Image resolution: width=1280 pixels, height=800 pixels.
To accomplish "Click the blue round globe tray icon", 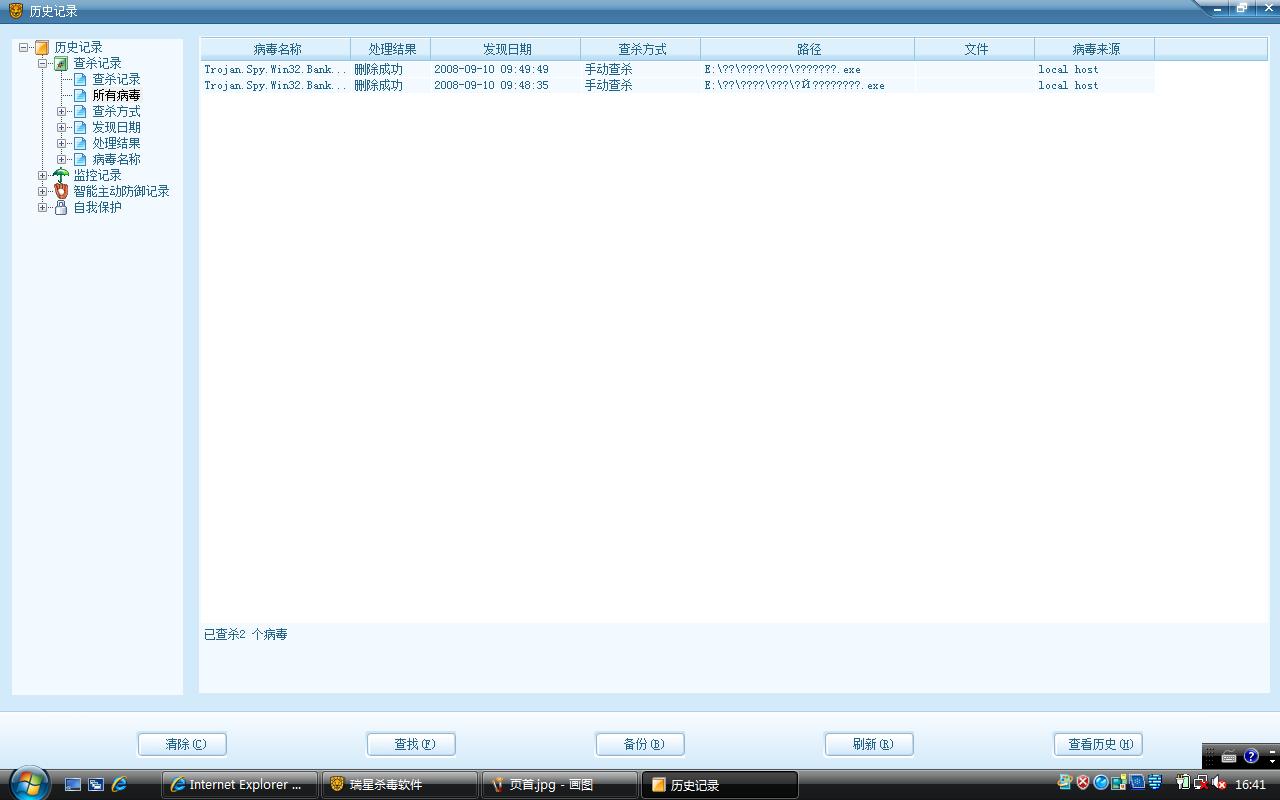I will (1101, 783).
